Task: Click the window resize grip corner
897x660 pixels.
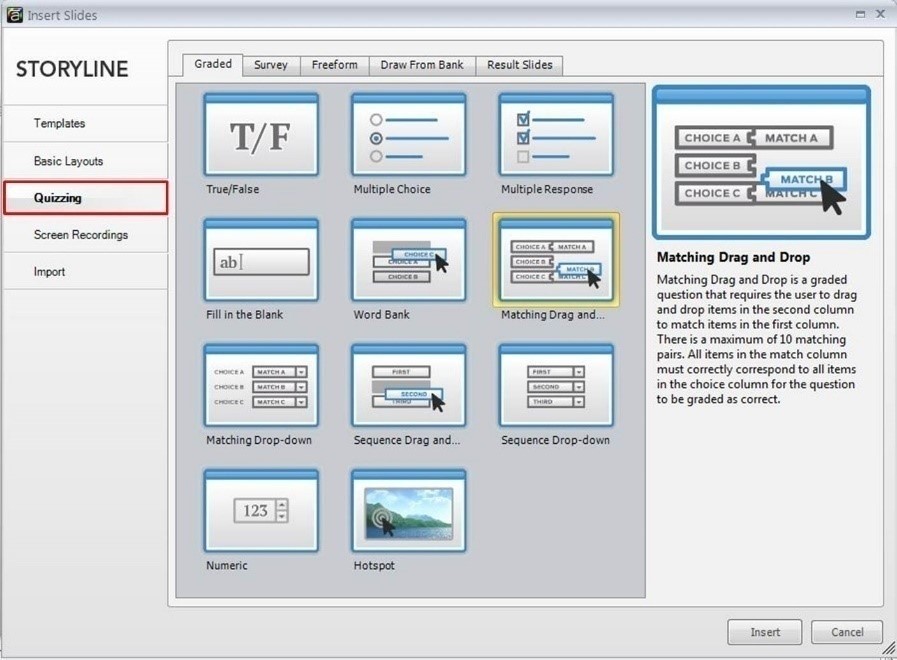Action: [888, 650]
